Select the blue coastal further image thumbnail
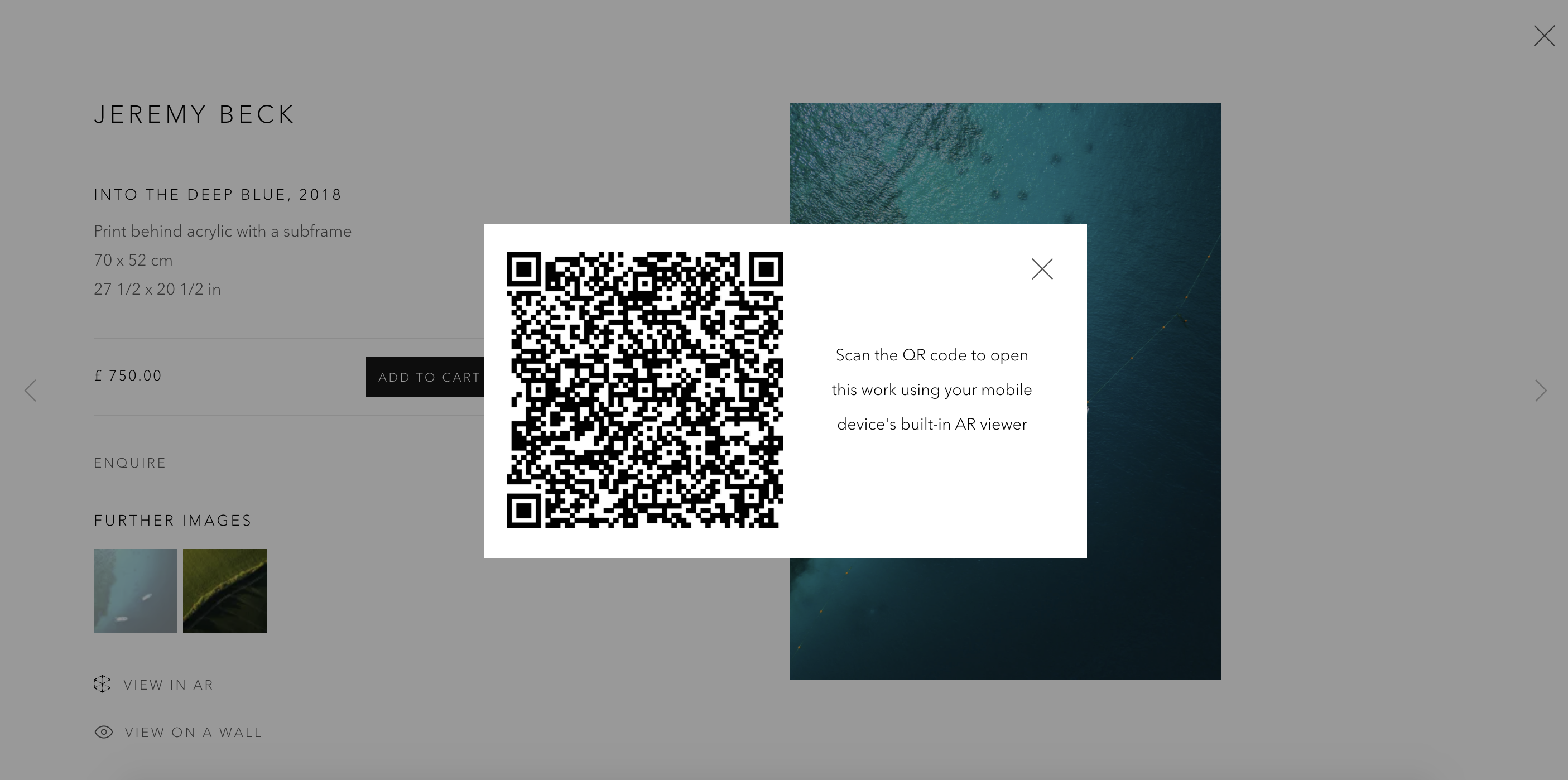This screenshot has width=1568, height=780. tap(135, 591)
